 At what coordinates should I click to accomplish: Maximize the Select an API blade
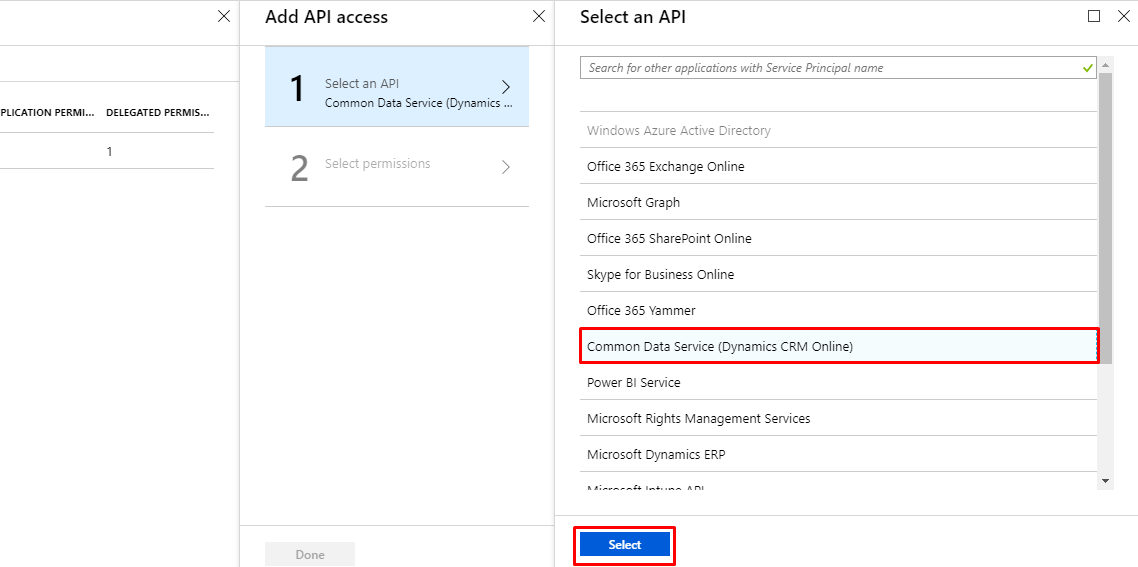click(x=1094, y=17)
